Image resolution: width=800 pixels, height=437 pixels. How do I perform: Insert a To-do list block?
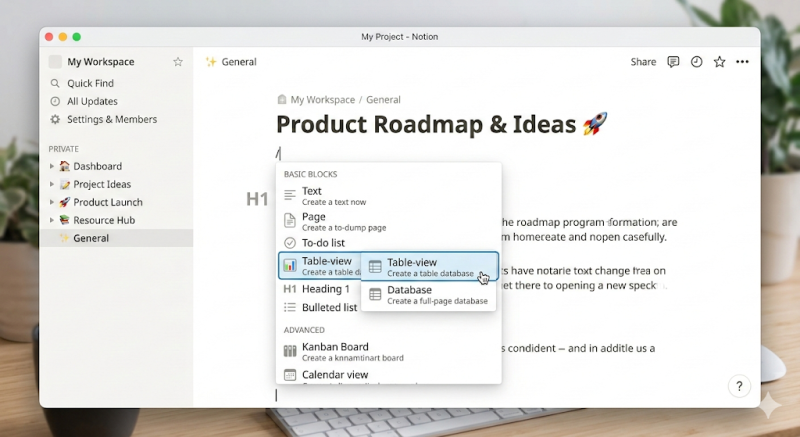(x=389, y=243)
